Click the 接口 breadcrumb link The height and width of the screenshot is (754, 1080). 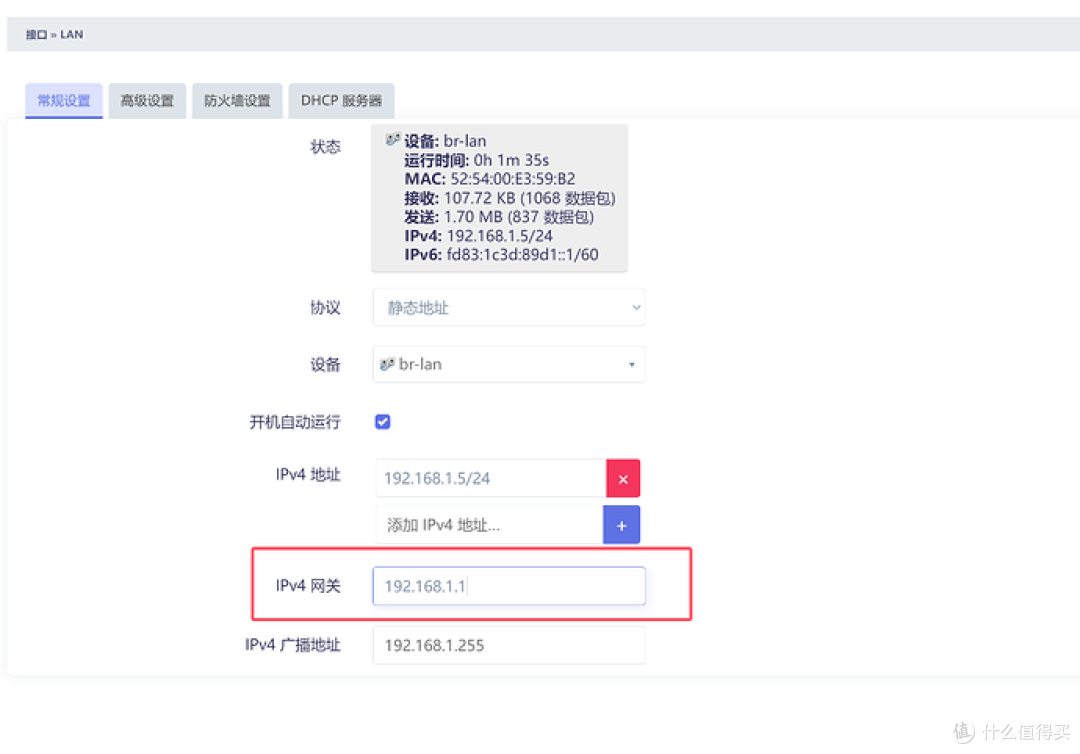33,34
